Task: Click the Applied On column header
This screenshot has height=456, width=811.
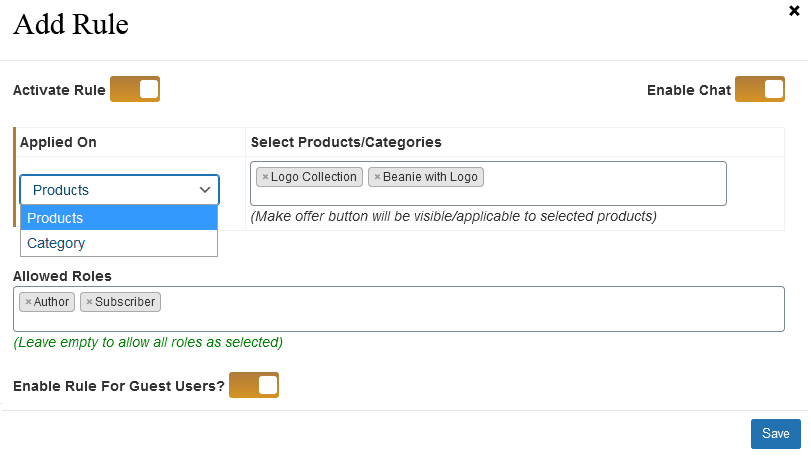Action: (58, 143)
